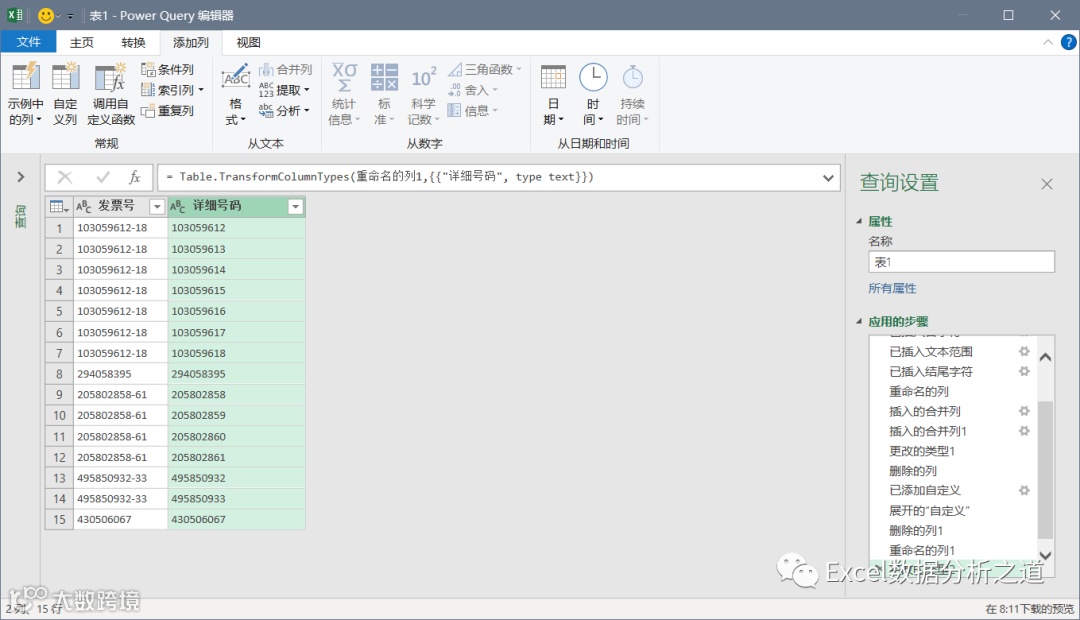Click Scientific (科学记数) icon
This screenshot has width=1080, height=620.
pyautogui.click(x=424, y=77)
